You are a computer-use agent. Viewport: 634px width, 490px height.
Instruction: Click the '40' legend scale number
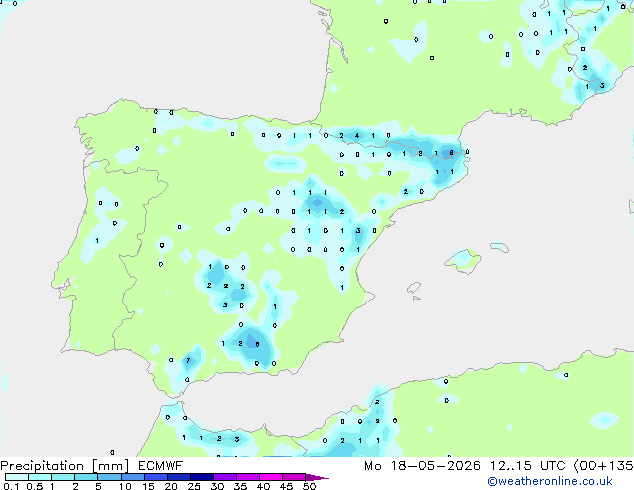(263, 486)
